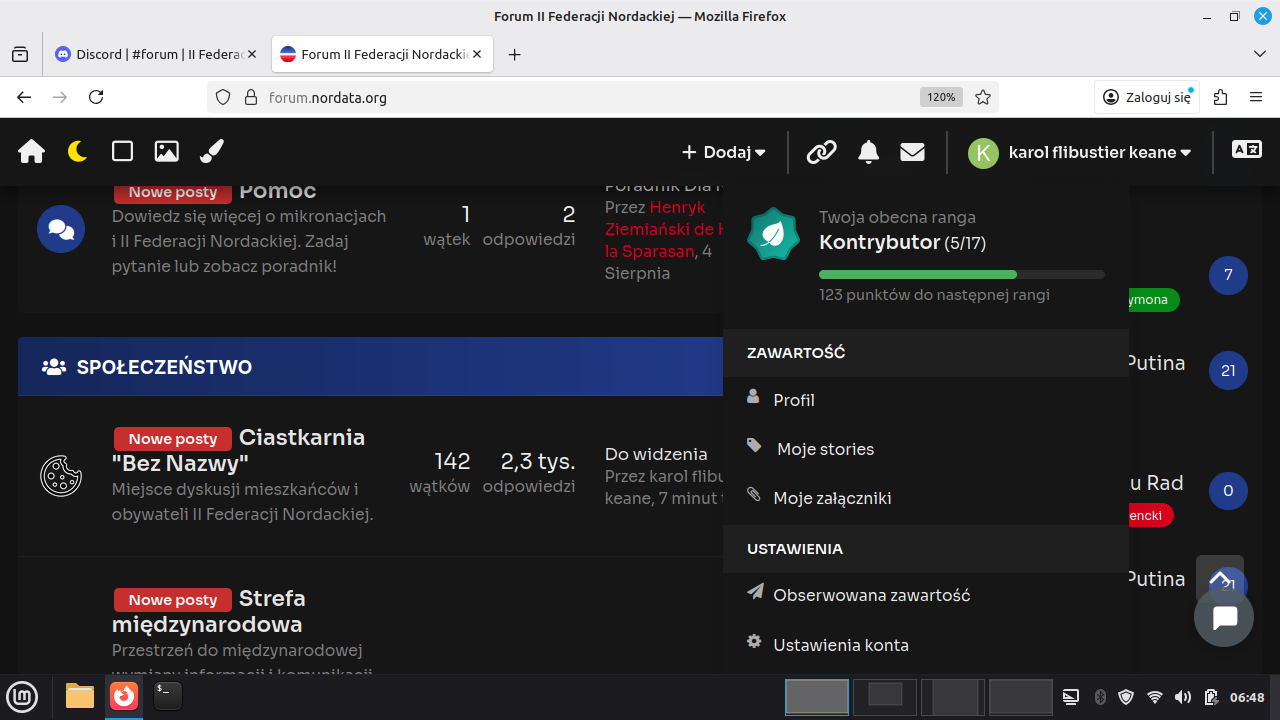Image resolution: width=1280 pixels, height=720 pixels.
Task: Open the Firefox extensions icon
Action: (x=1220, y=97)
